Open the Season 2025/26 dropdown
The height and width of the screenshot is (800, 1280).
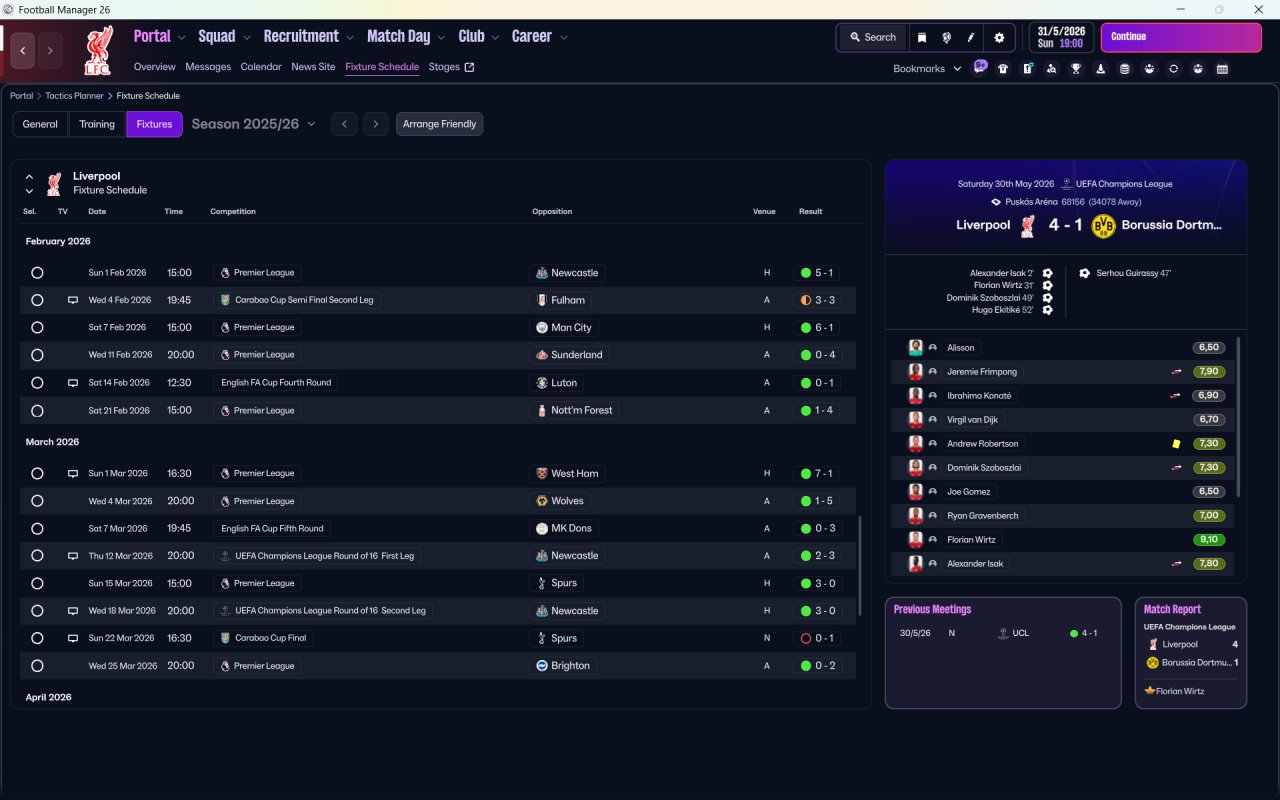(253, 124)
